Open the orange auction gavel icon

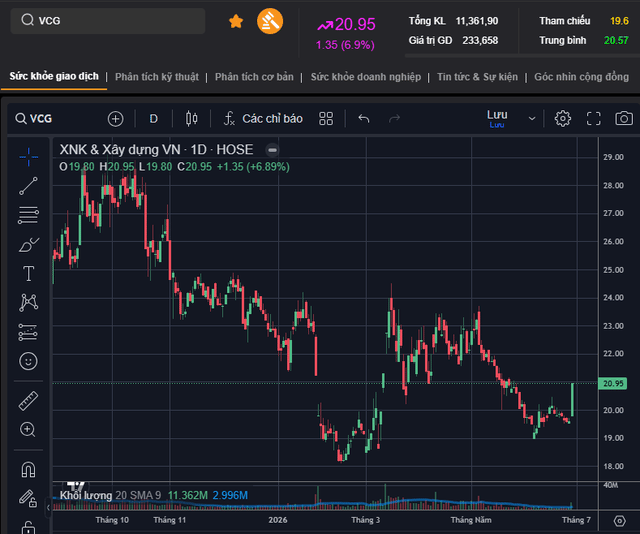click(x=270, y=21)
